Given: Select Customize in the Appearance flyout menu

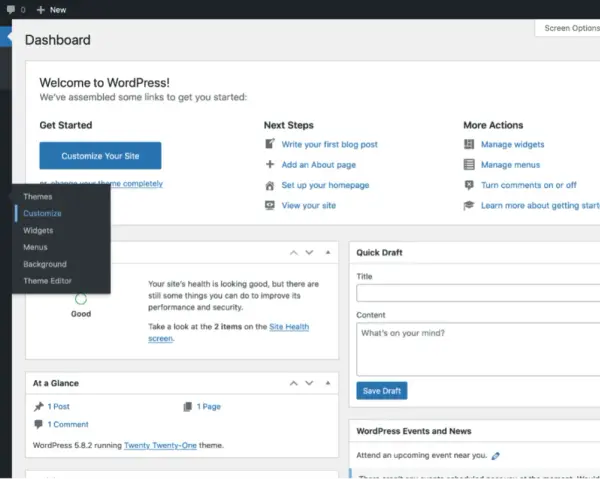Looking at the screenshot, I should pyautogui.click(x=42, y=213).
